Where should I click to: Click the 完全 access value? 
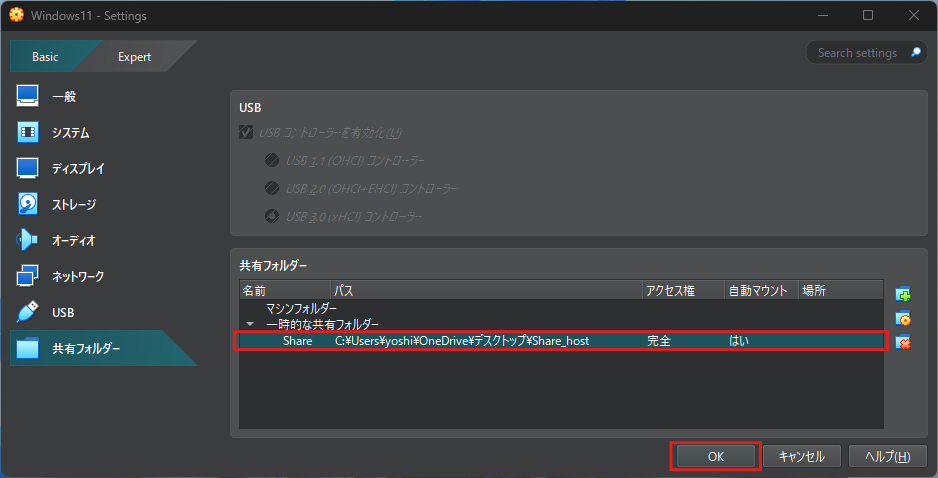point(659,341)
